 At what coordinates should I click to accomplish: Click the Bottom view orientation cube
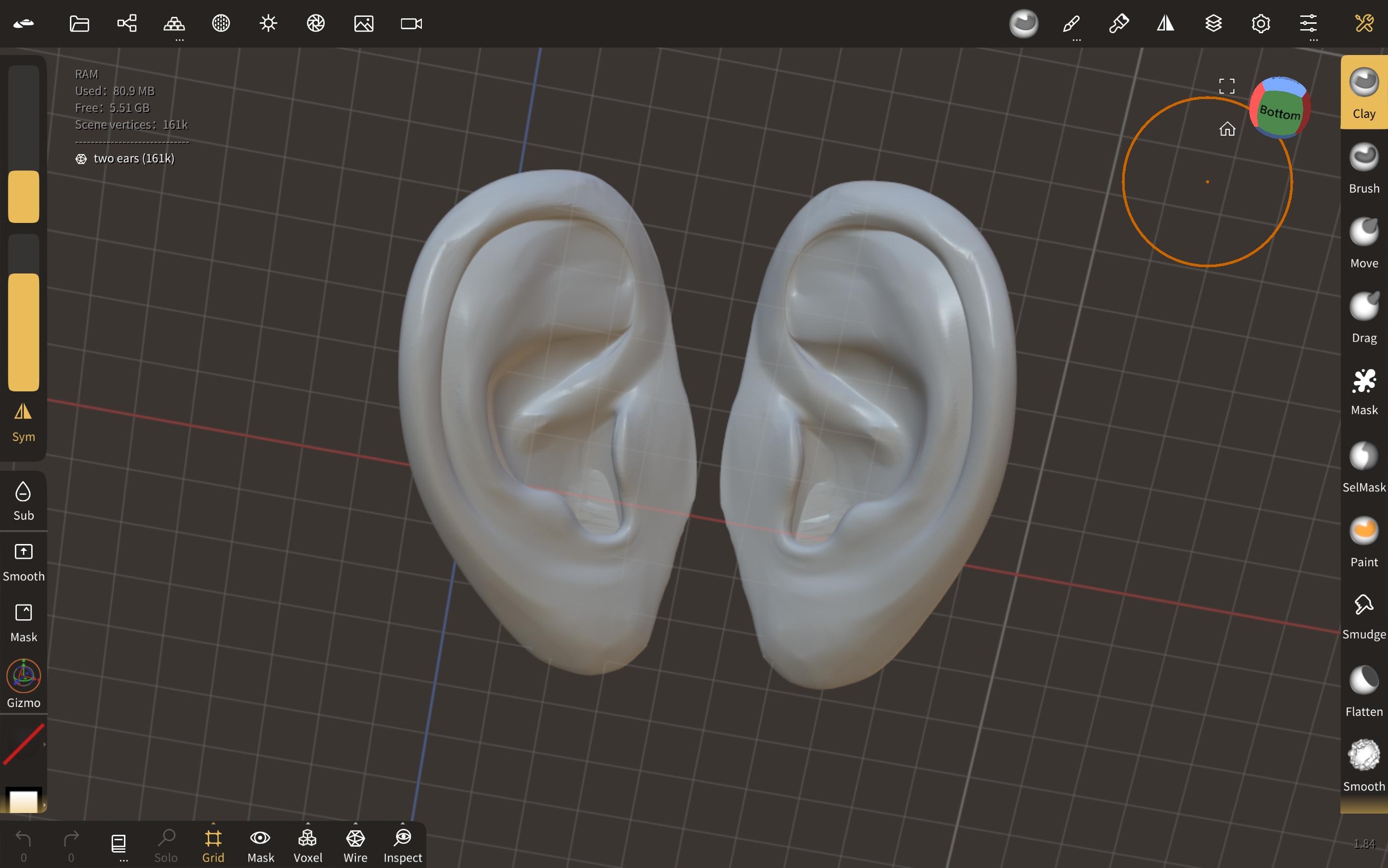[1279, 108]
